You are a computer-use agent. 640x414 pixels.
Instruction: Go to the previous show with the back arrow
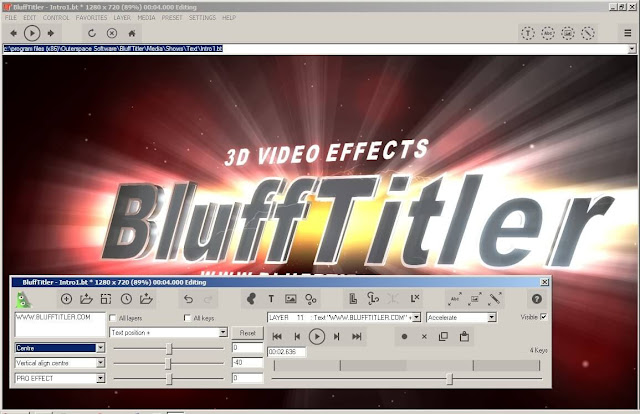coord(13,33)
